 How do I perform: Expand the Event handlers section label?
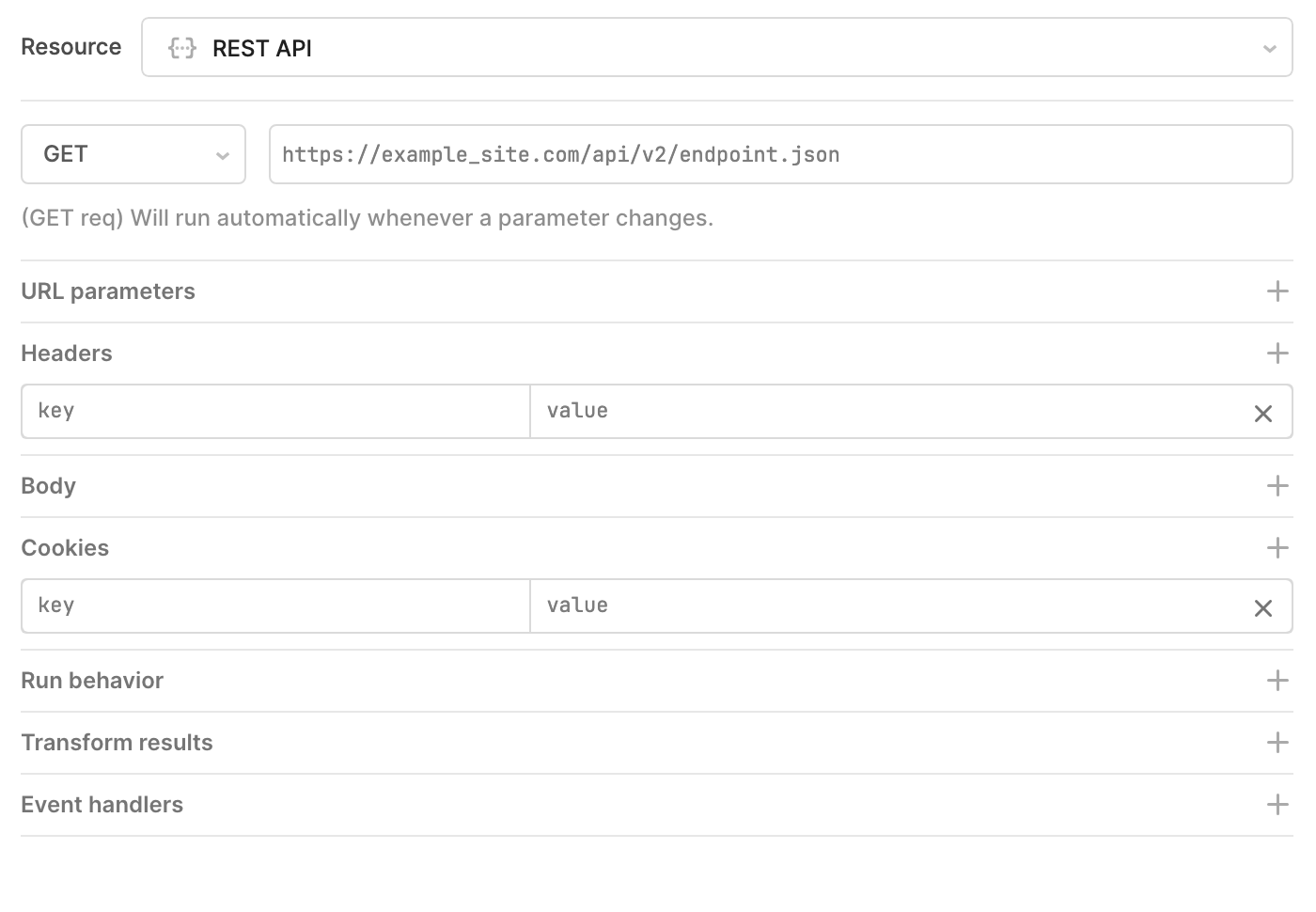[102, 805]
